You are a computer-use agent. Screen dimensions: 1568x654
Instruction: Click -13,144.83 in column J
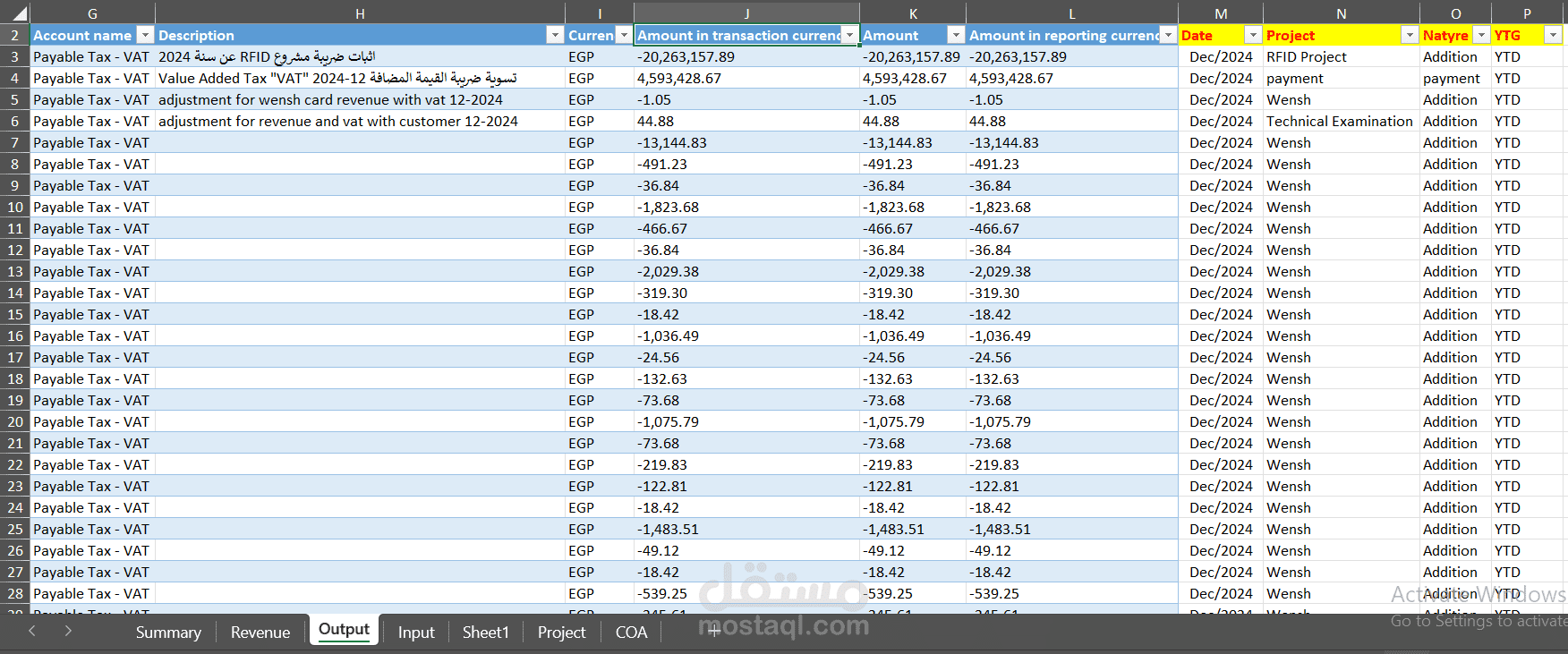(x=746, y=142)
